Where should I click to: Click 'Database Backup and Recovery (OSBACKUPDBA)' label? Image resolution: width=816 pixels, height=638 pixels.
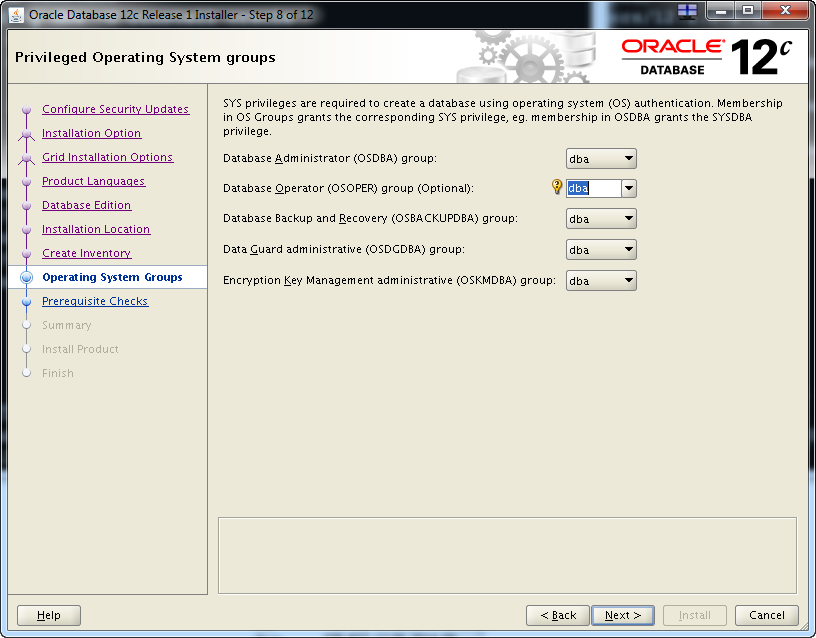click(371, 219)
